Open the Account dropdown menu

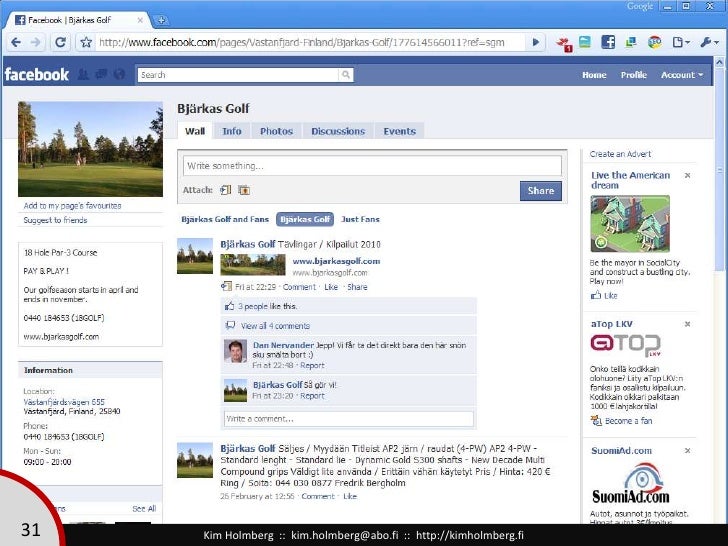682,75
